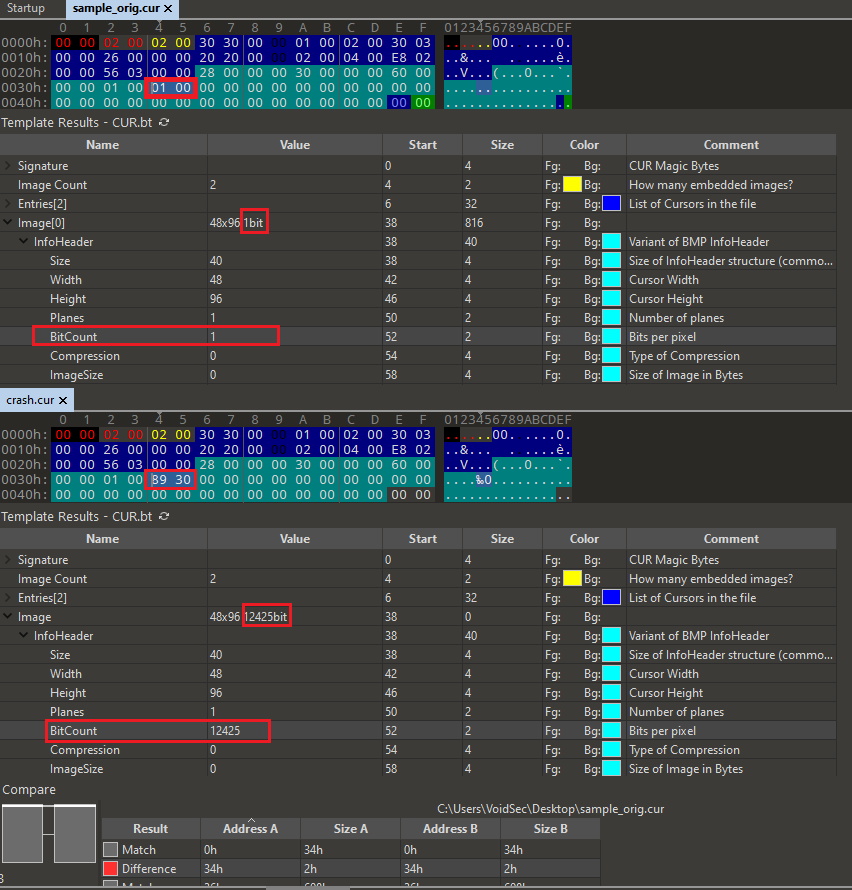The image size is (852, 890).
Task: Click the 89 30 bytes in crash.cur hex view
Action: click(x=170, y=480)
